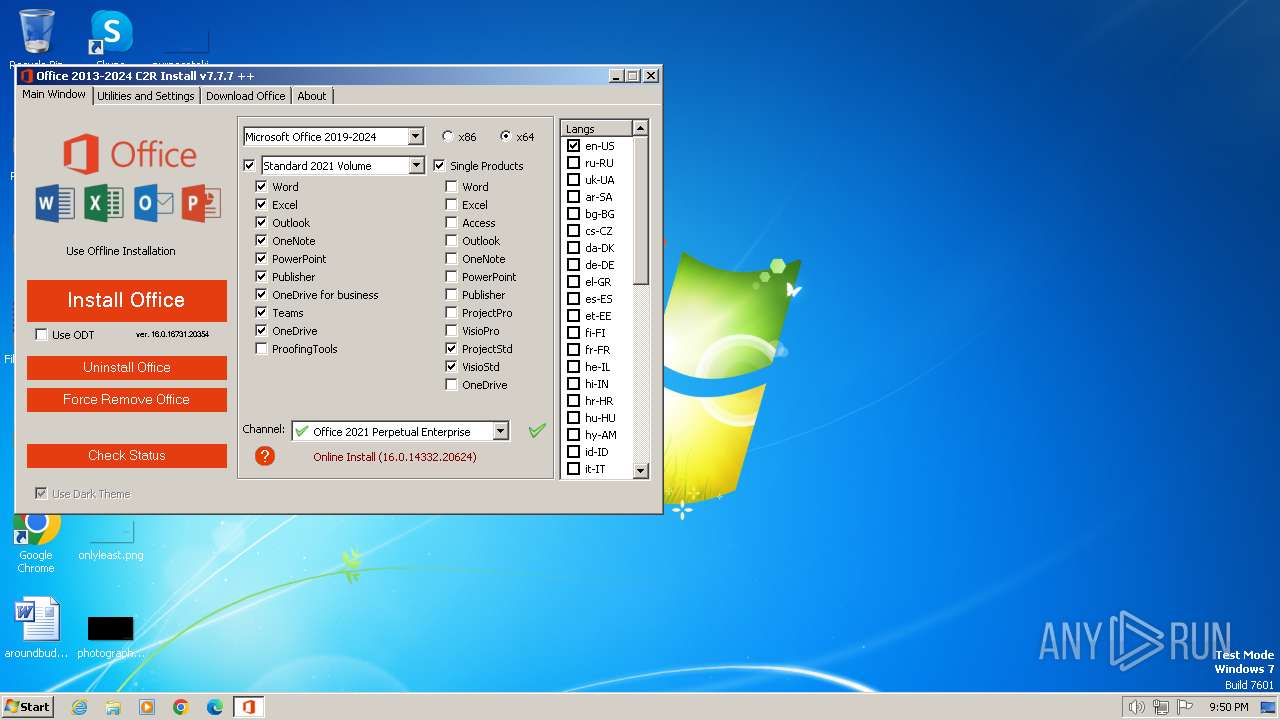Click the Langs column header
This screenshot has width=1280, height=720.
(x=597, y=129)
